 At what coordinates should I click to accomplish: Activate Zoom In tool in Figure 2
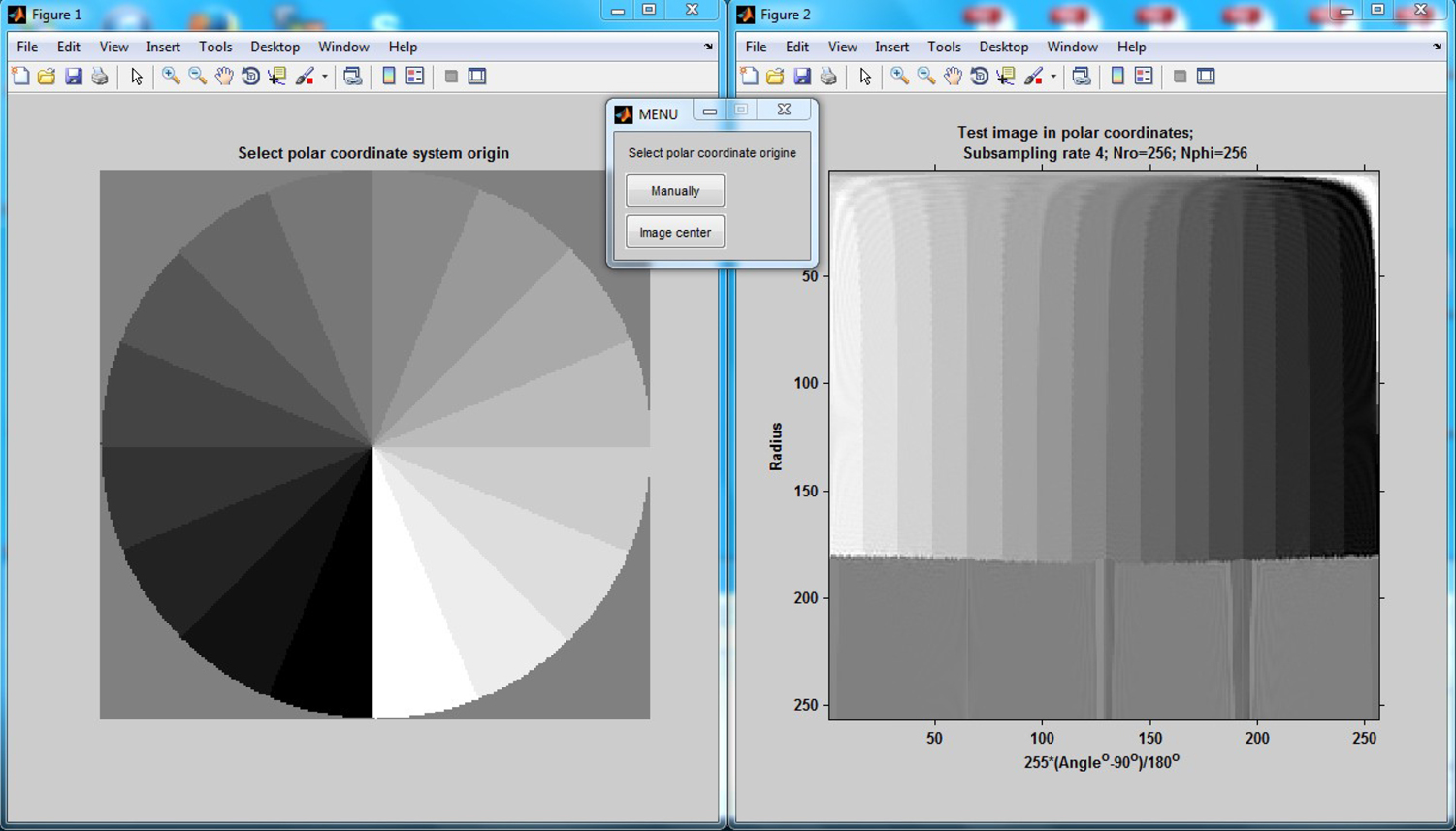899,77
